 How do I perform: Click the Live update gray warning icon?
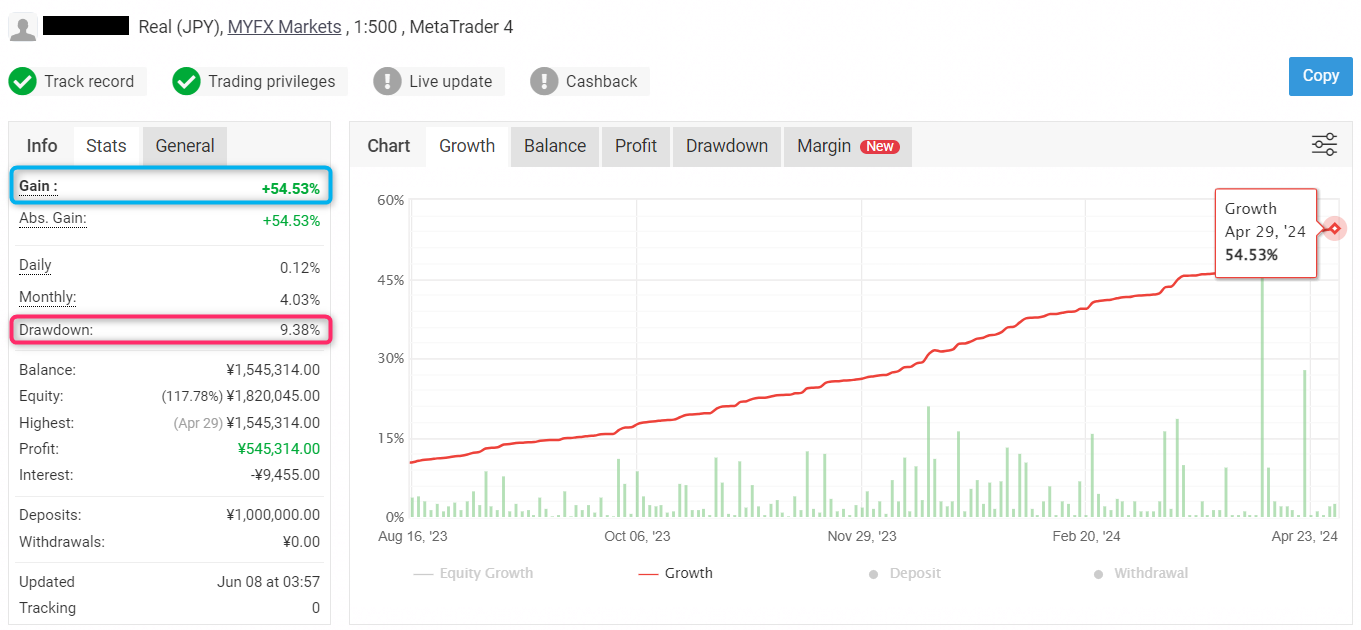[x=387, y=82]
